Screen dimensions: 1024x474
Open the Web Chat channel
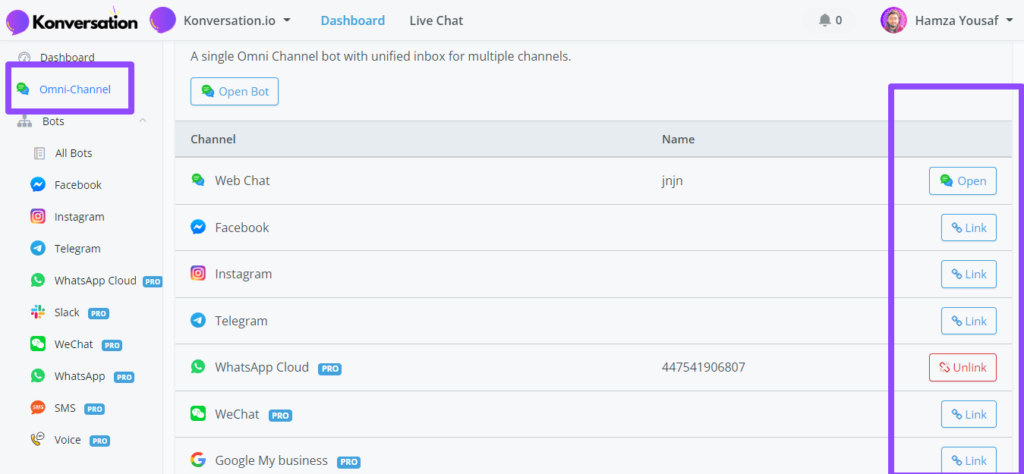pyautogui.click(x=963, y=181)
